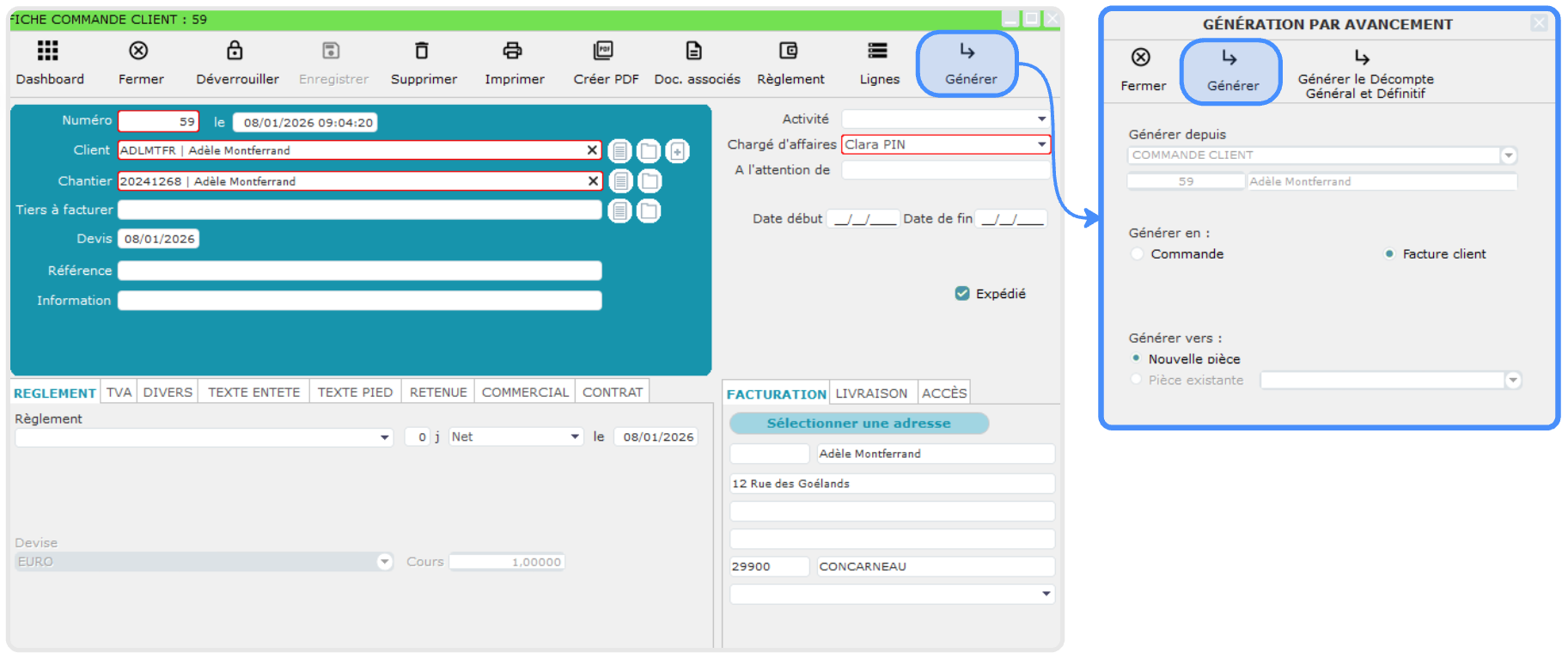
Task: Expand the Pièce existante dropdown
Action: (x=1513, y=380)
